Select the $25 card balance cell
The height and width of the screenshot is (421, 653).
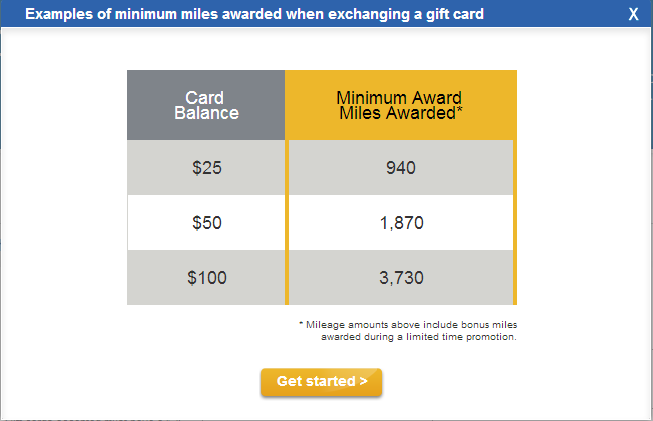click(206, 167)
